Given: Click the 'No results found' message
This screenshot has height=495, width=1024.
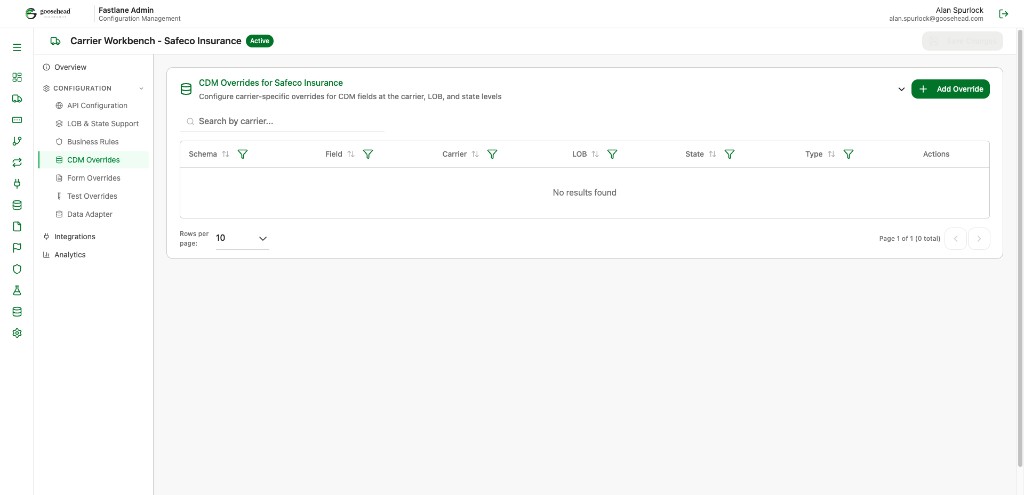Looking at the screenshot, I should [584, 193].
